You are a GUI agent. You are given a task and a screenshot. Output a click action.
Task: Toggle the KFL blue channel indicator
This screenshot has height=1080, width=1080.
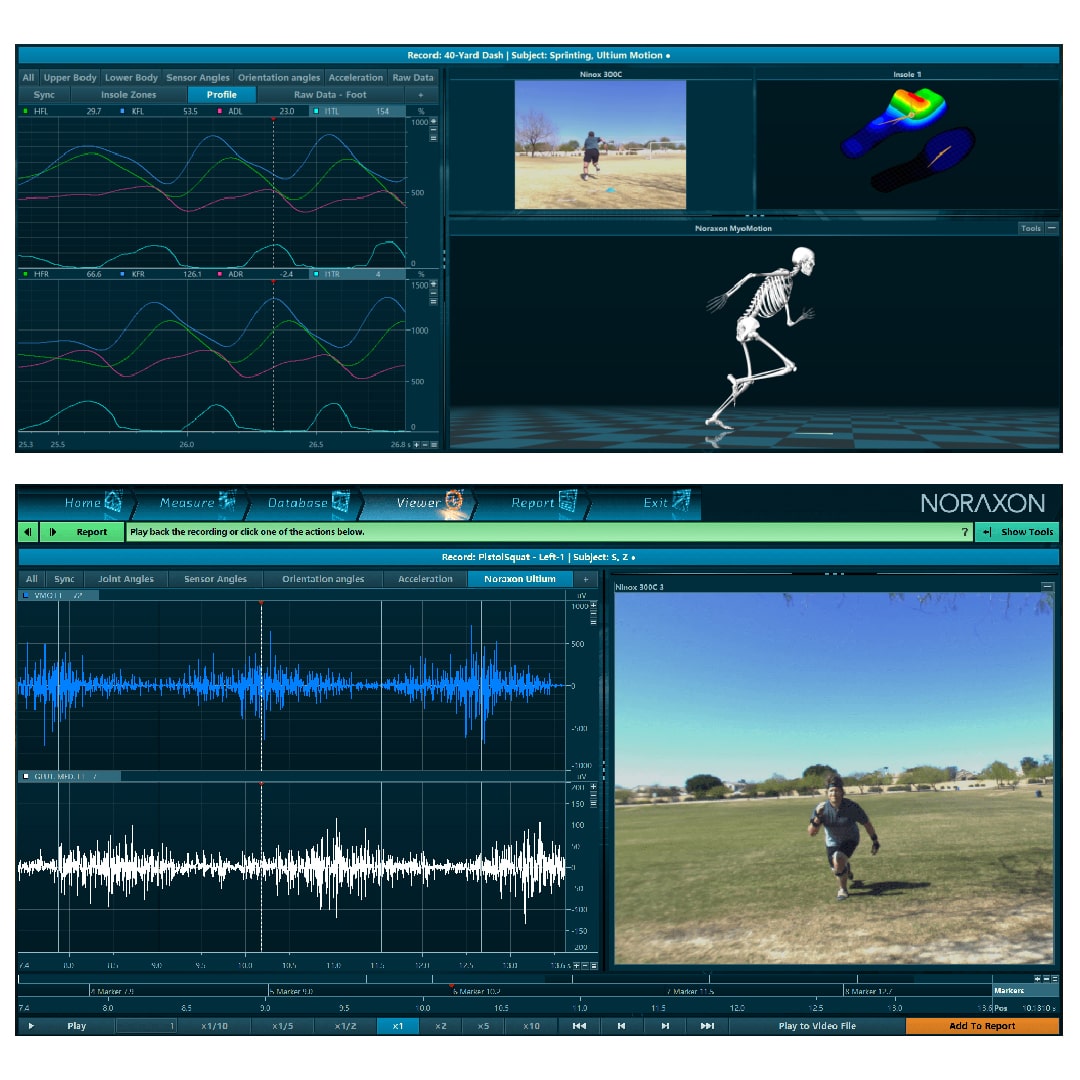(x=122, y=111)
